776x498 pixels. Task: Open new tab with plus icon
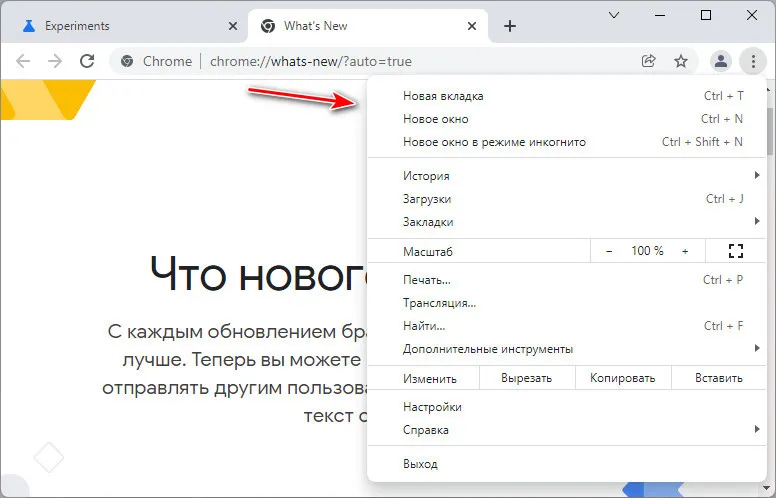[510, 26]
